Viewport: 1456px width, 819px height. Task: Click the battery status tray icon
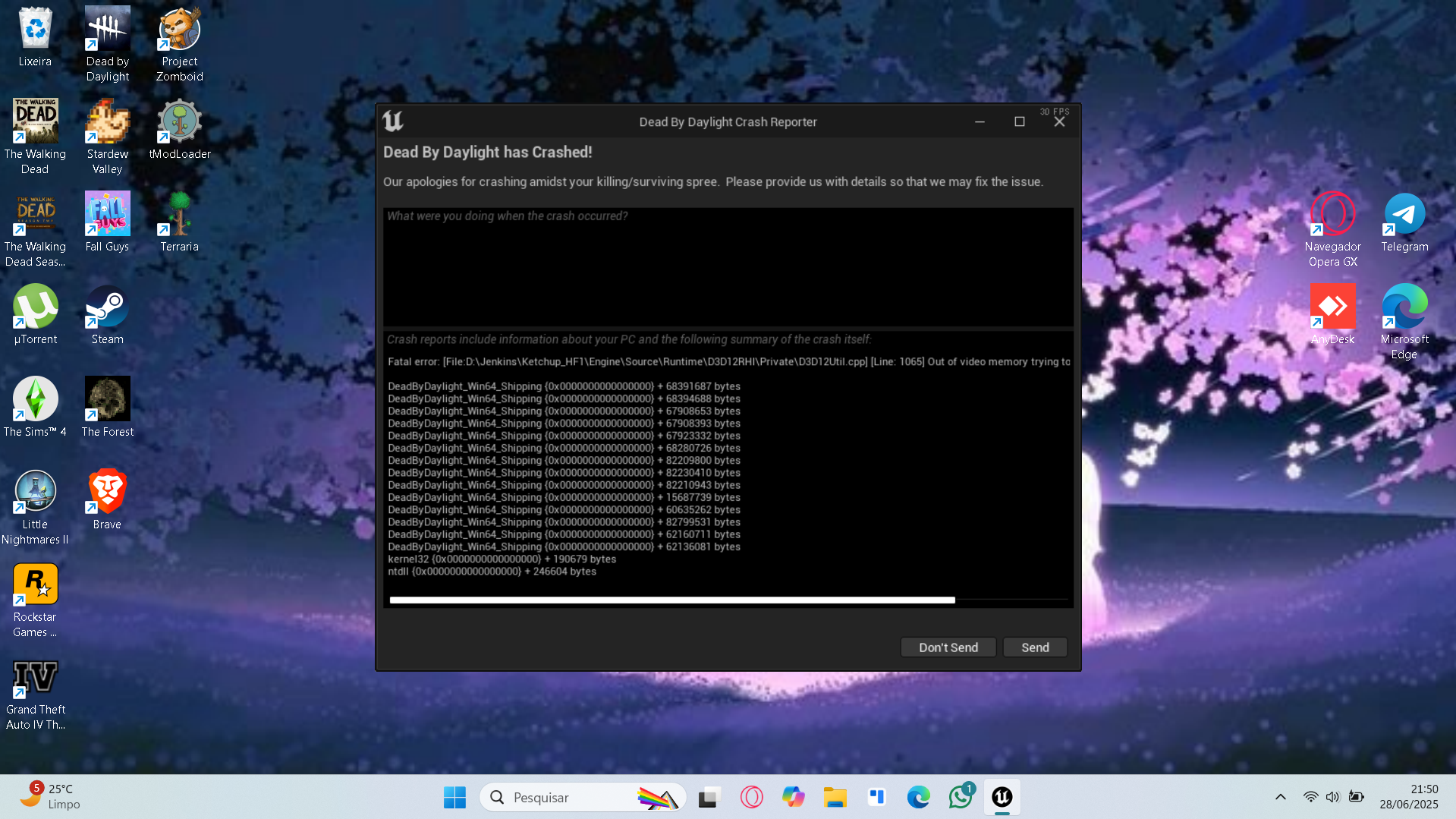(1357, 797)
